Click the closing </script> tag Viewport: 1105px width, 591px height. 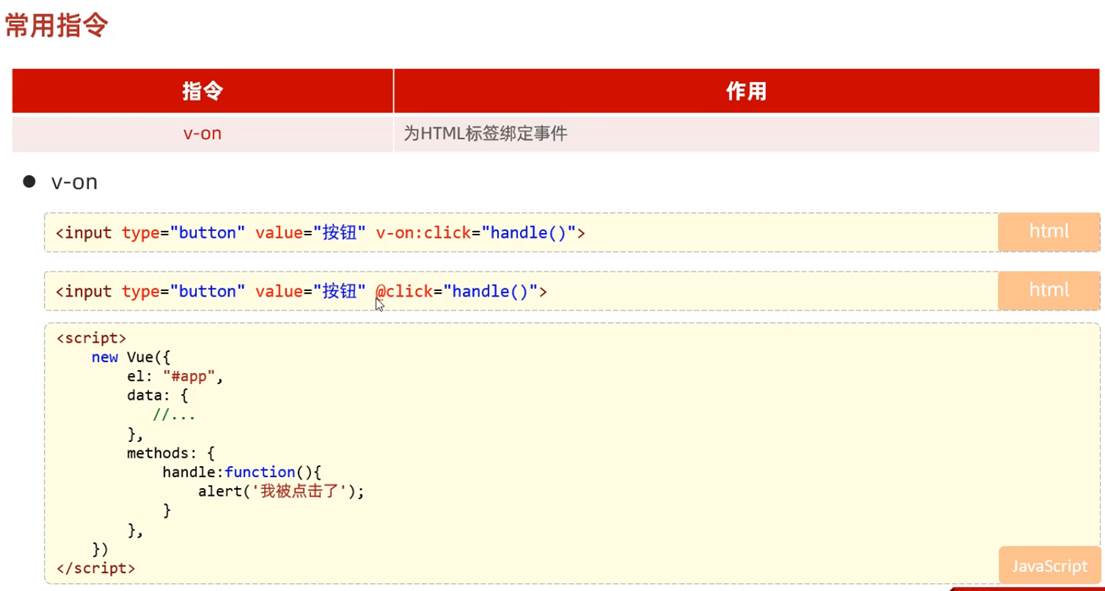[x=95, y=568]
